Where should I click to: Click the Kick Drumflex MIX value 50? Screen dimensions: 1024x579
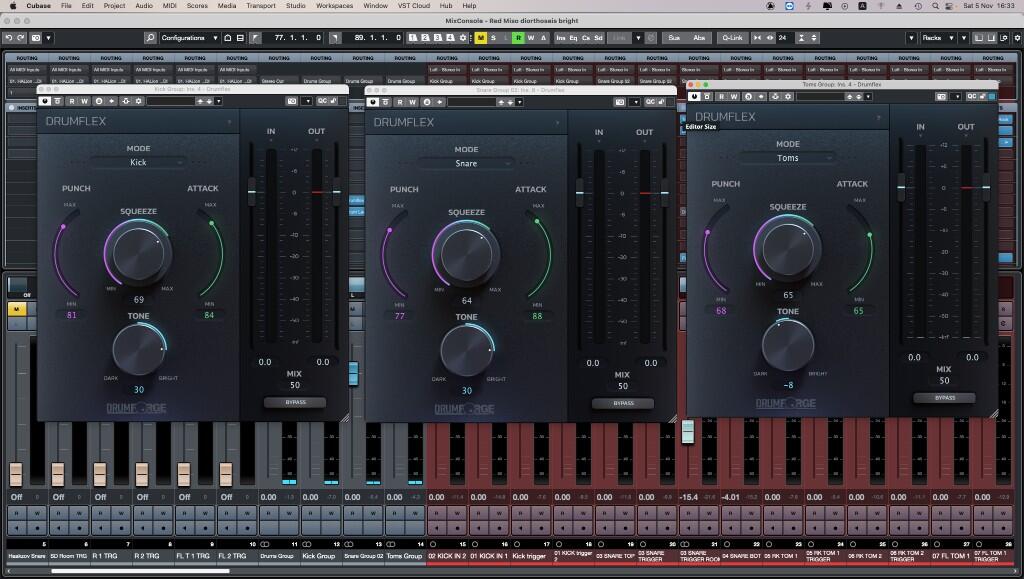pos(295,385)
